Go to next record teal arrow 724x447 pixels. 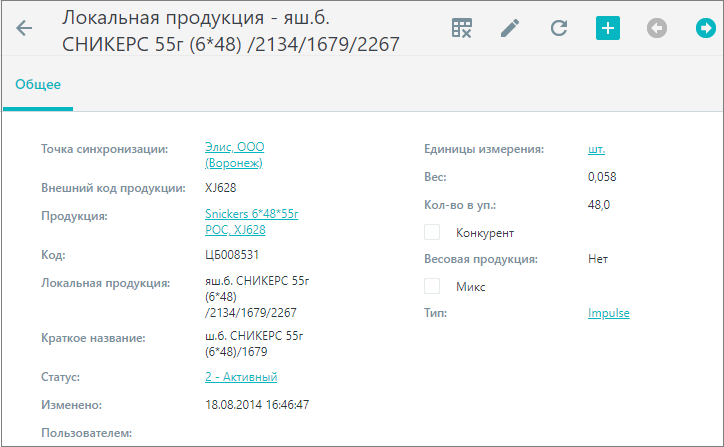pyautogui.click(x=706, y=28)
